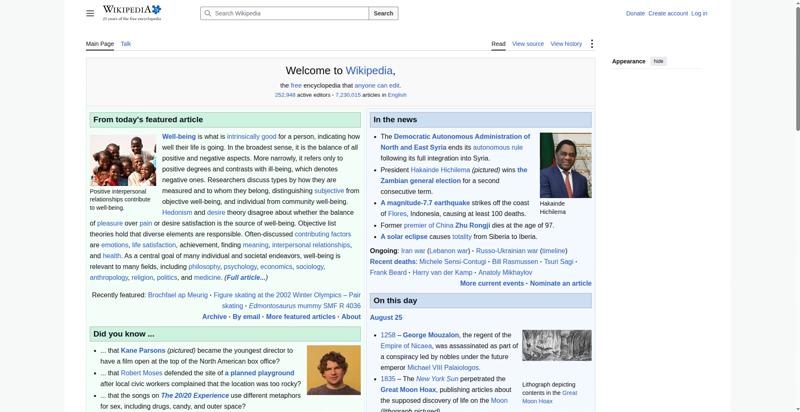Click 'A solar eclipse' link
This screenshot has height=412, width=800.
pyautogui.click(x=404, y=237)
